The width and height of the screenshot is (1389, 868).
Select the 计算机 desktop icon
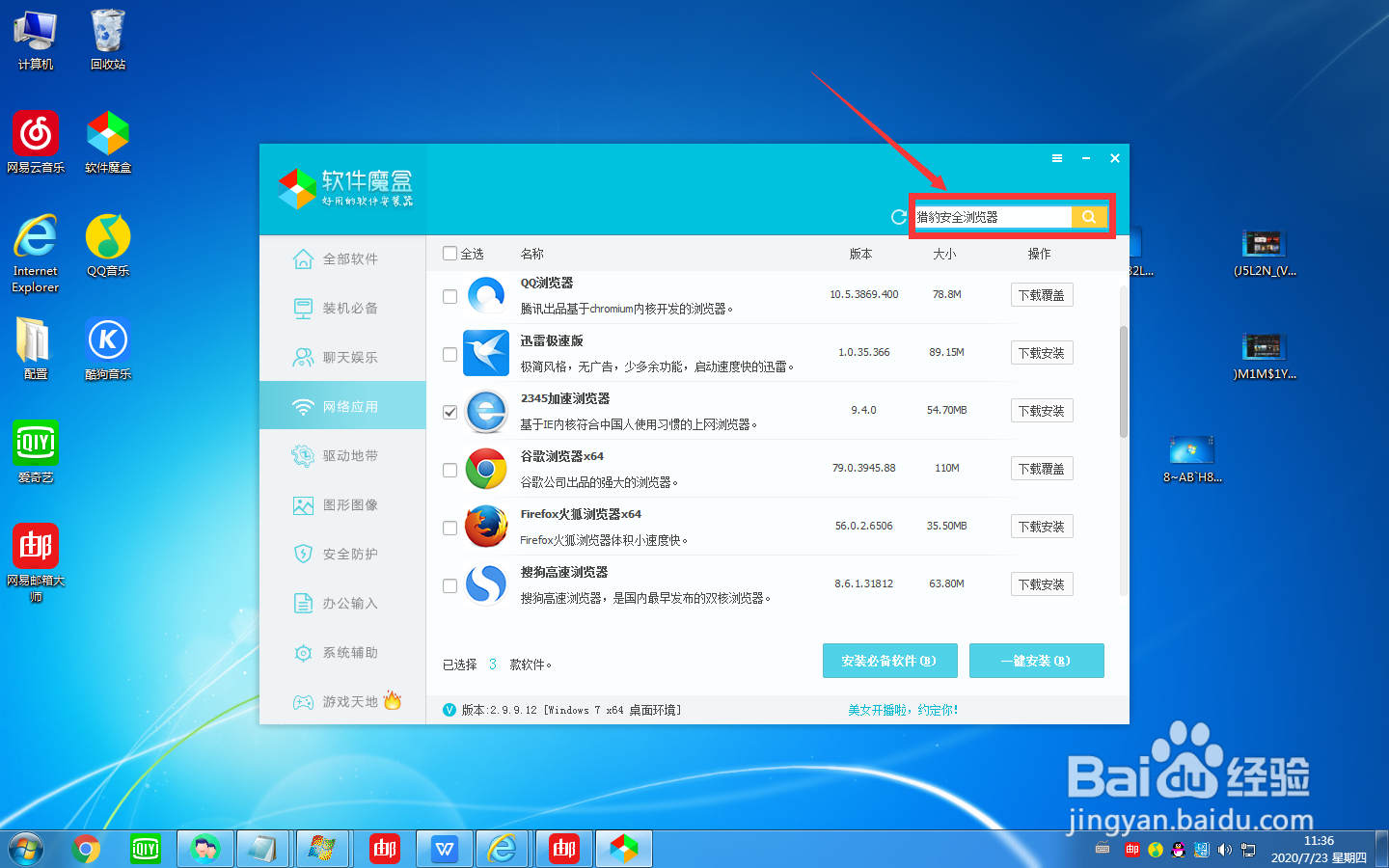click(36, 40)
